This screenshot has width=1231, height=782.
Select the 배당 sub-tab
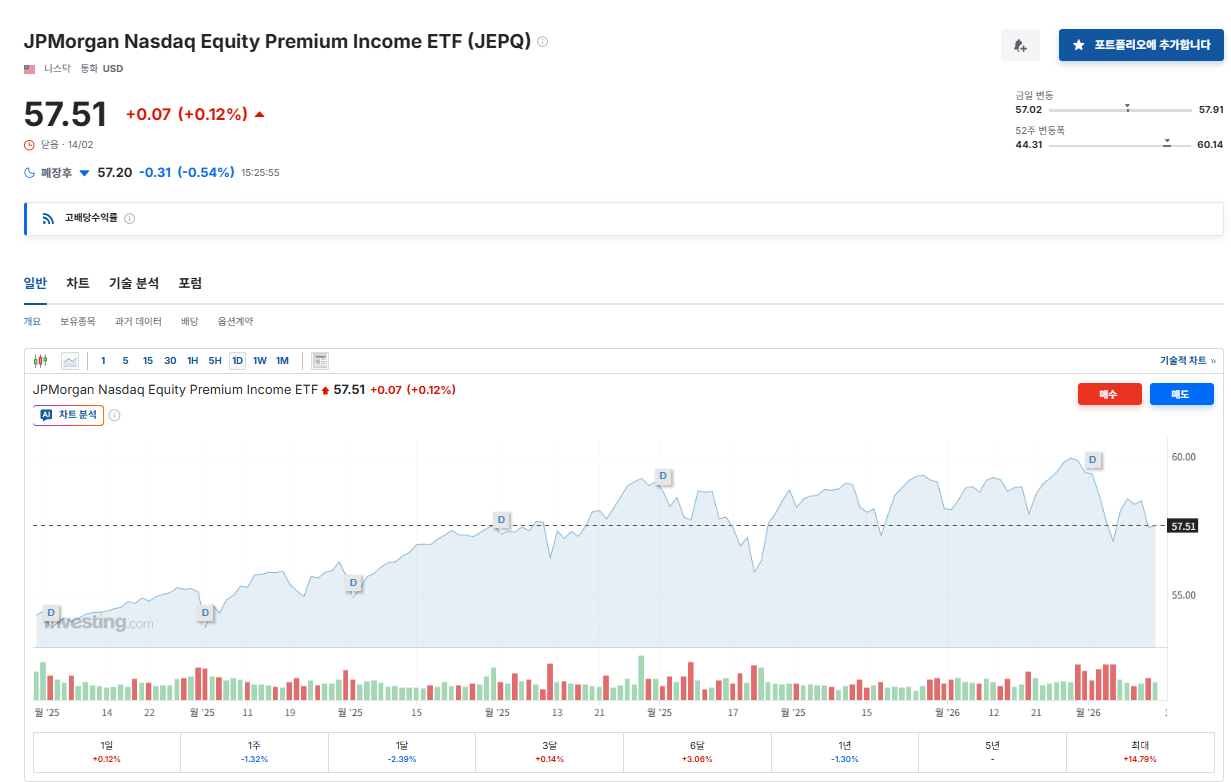pyautogui.click(x=190, y=322)
